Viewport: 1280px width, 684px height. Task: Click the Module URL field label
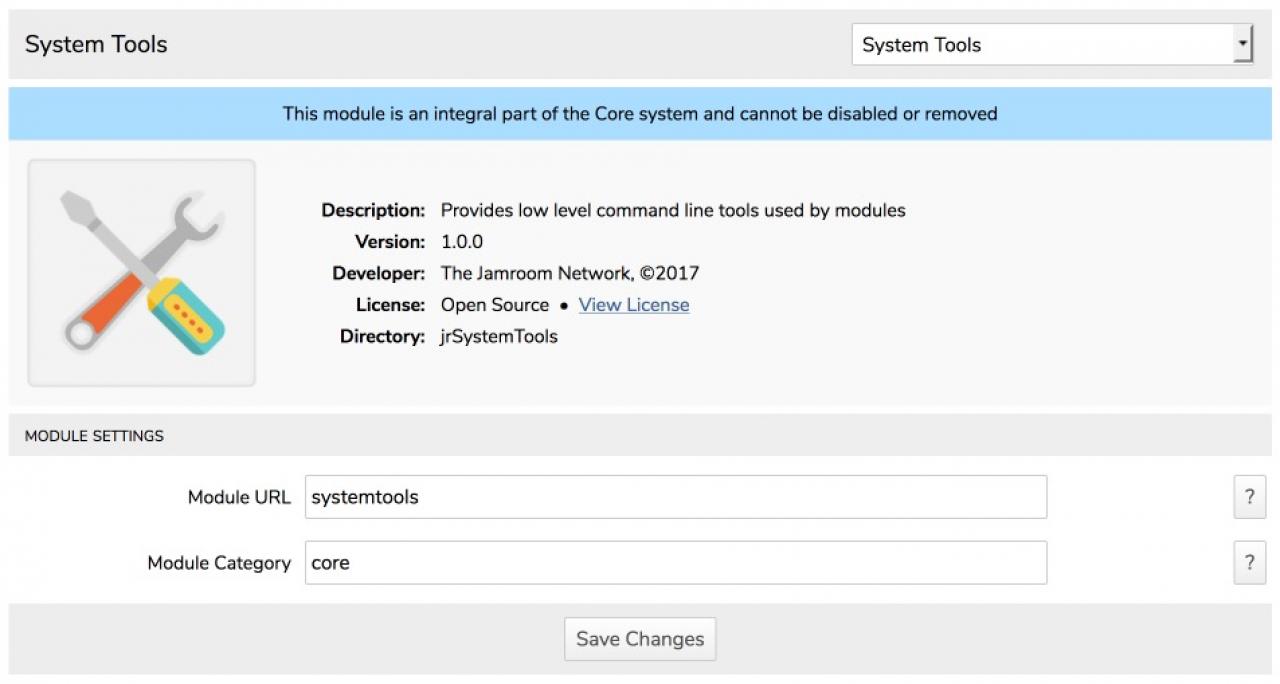pos(239,497)
